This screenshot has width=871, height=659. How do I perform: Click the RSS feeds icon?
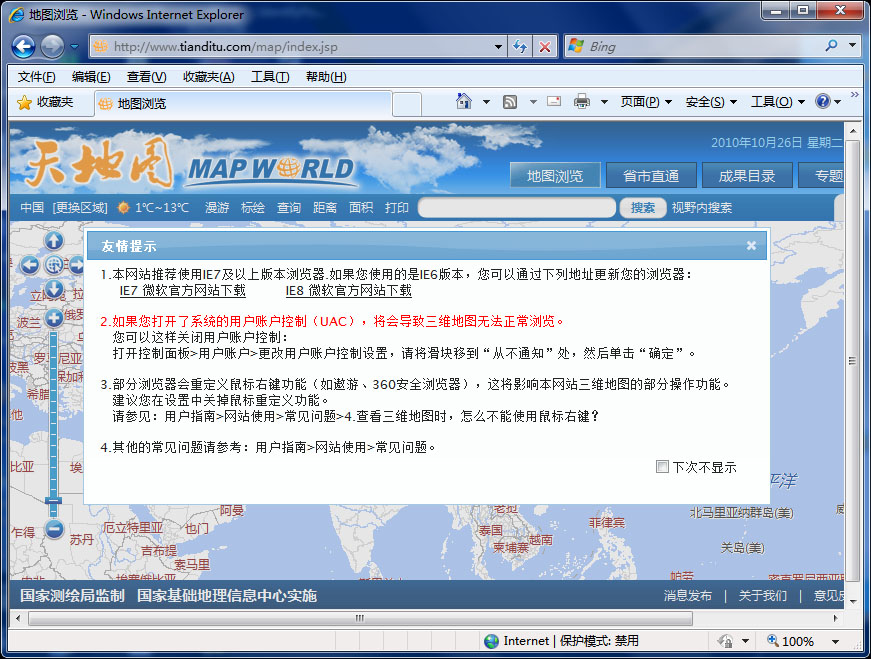(510, 101)
